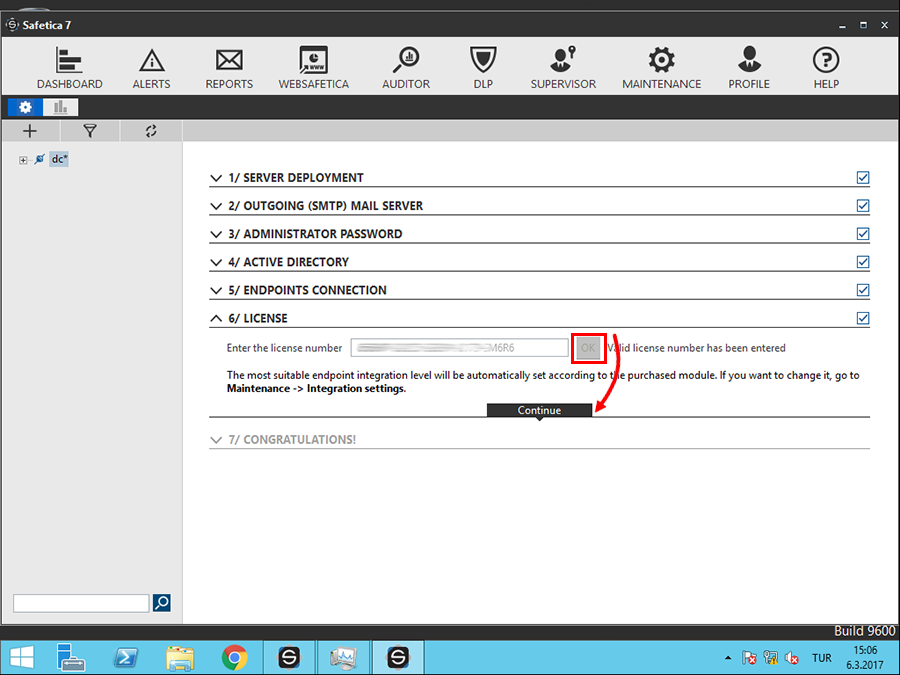Click the muted volume tray icon
The width and height of the screenshot is (900, 675).
click(x=792, y=658)
